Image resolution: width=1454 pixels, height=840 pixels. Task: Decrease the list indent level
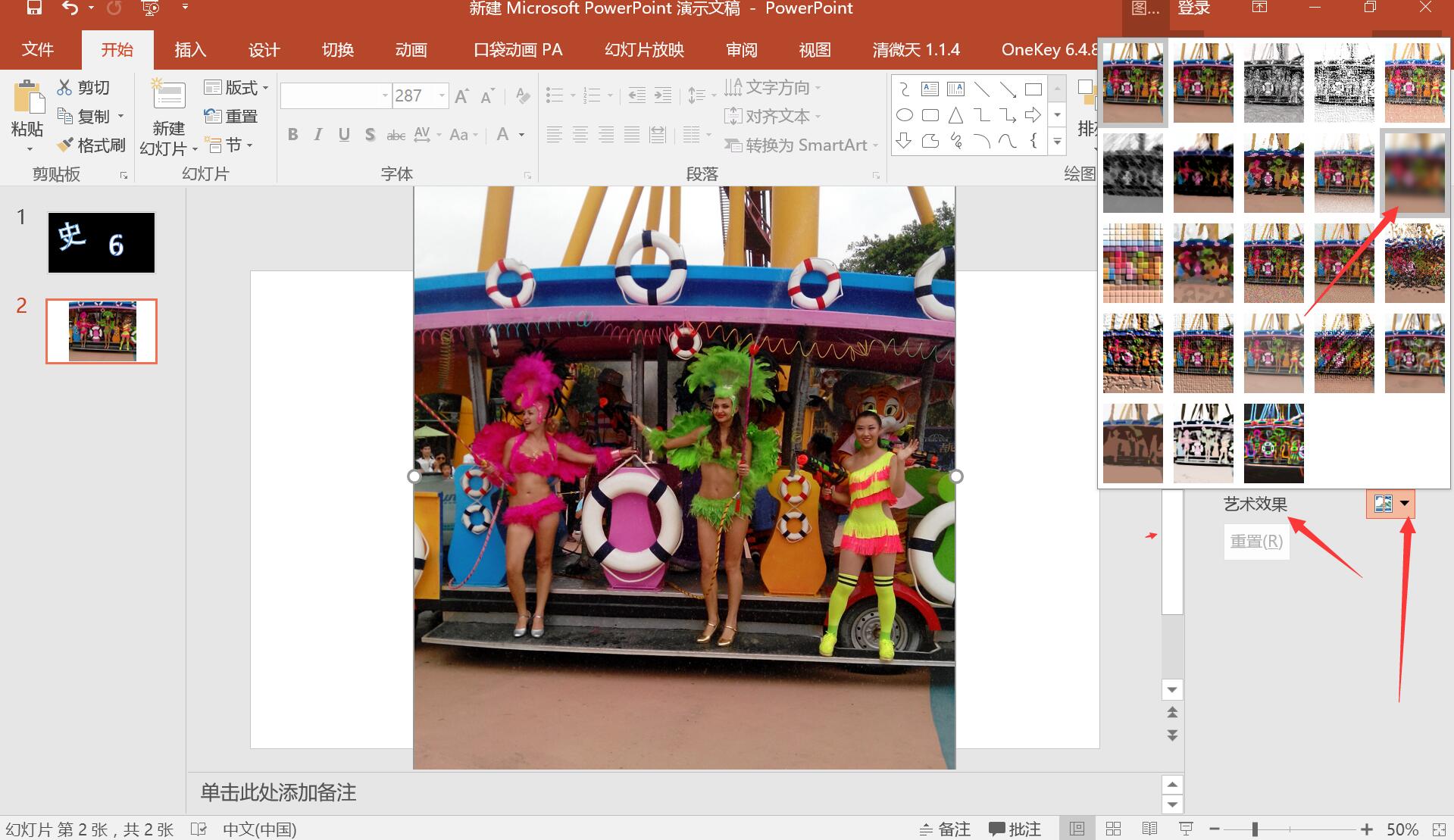(x=637, y=95)
